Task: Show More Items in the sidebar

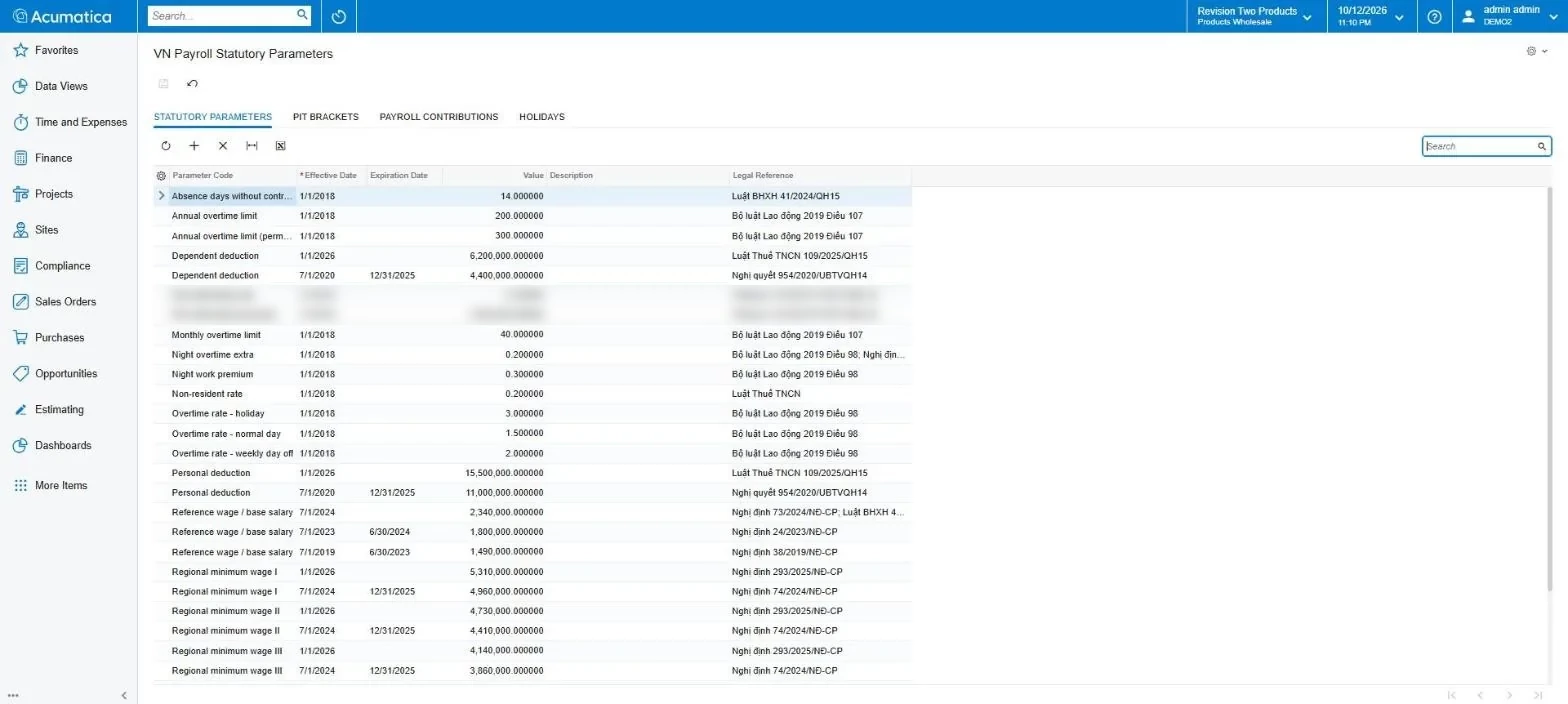Action: [x=61, y=486]
